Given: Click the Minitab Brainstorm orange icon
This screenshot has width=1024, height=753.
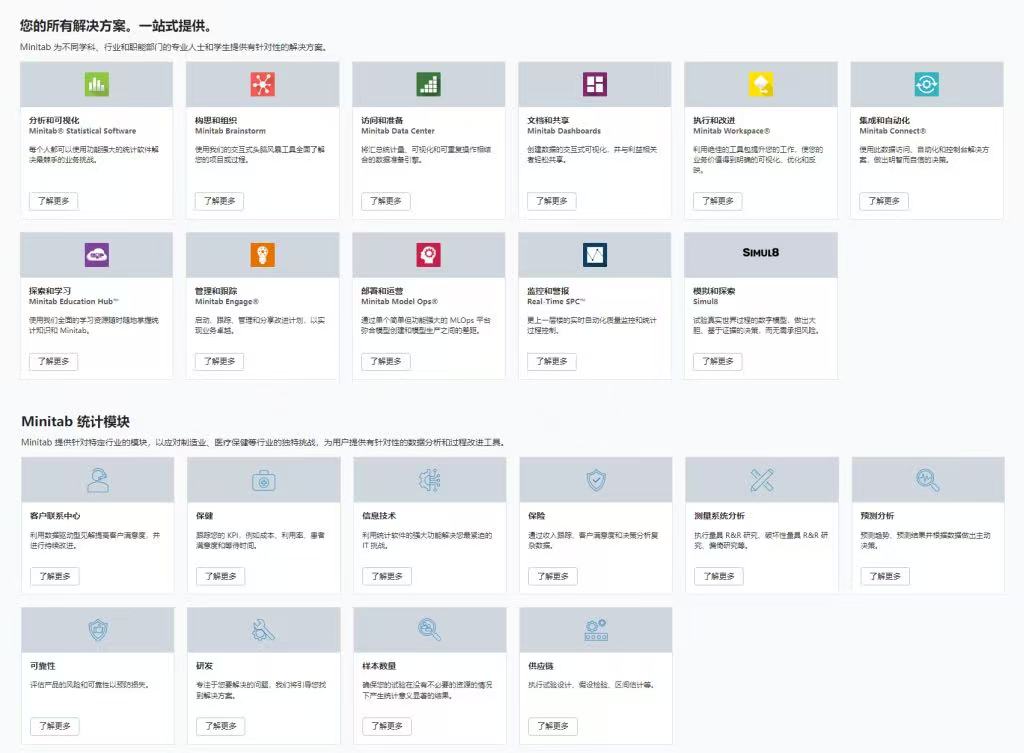Looking at the screenshot, I should click(262, 85).
